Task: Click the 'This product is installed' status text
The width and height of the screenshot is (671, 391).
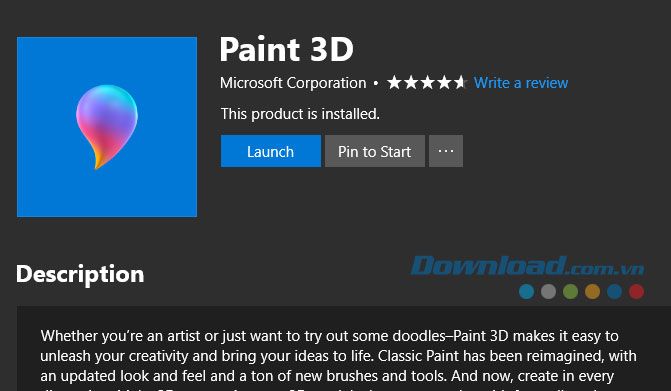Action: 300,114
